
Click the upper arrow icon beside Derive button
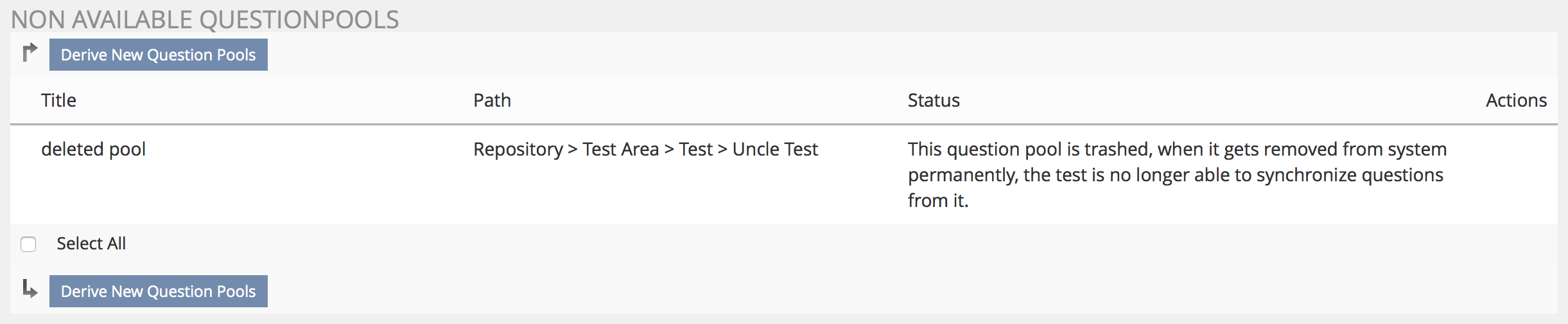tap(30, 52)
